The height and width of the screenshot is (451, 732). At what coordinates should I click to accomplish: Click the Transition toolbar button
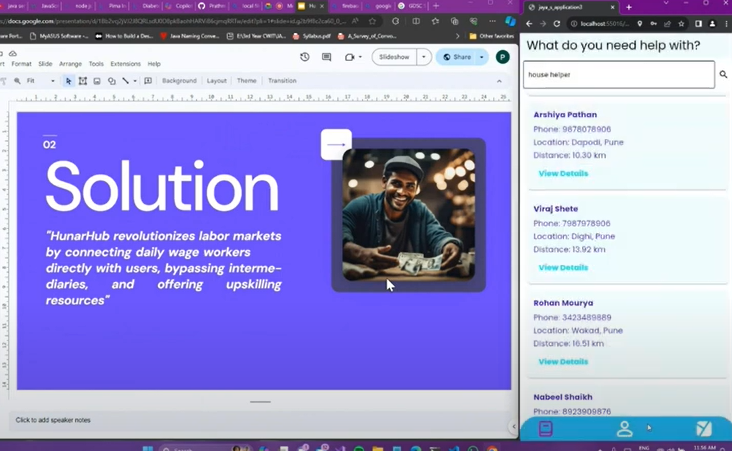[281, 81]
